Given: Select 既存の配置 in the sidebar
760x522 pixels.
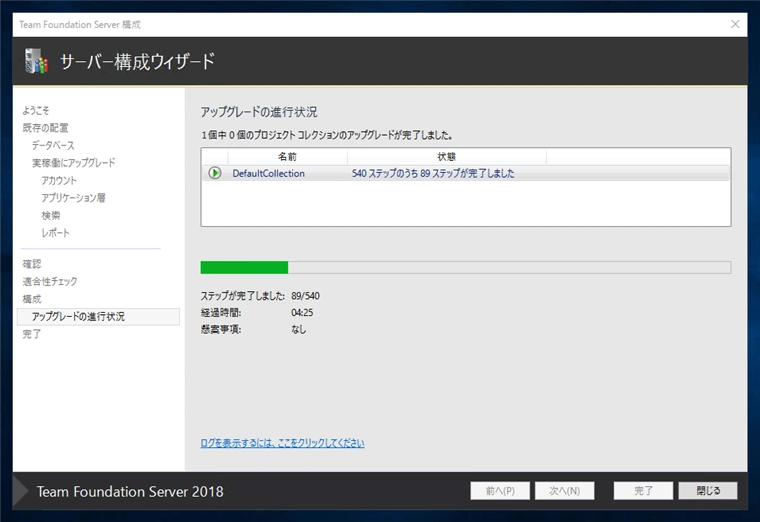Looking at the screenshot, I should tap(46, 128).
